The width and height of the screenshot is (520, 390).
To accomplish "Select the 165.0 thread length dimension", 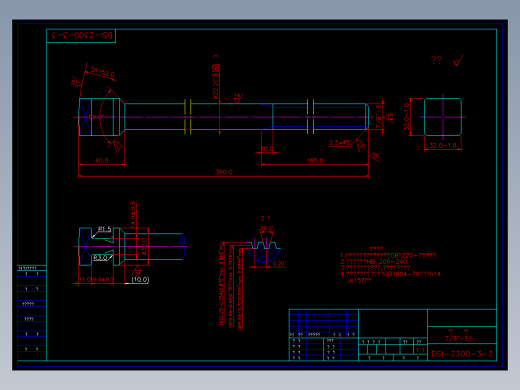I will pos(315,160).
